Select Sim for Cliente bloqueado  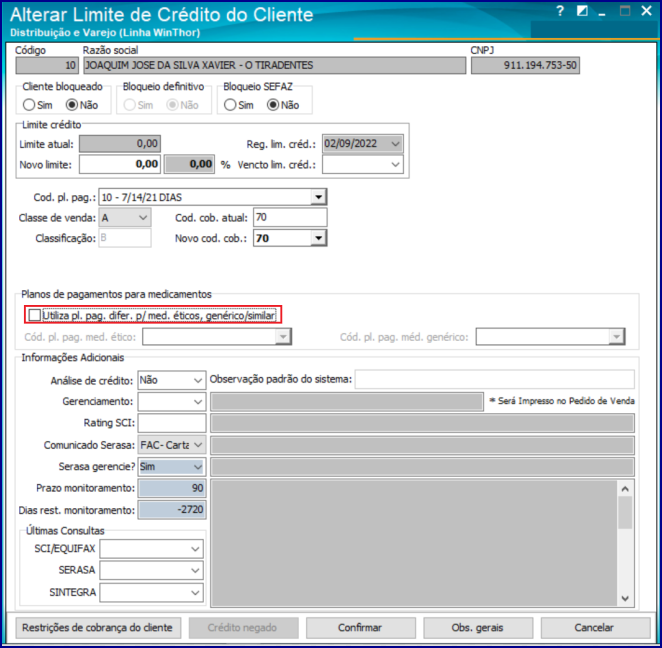pos(29,105)
